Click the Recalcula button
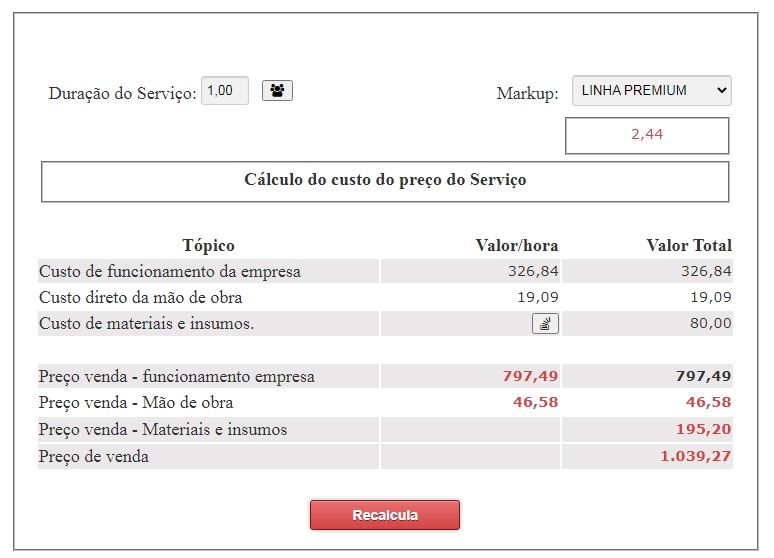Viewport: 774px width, 558px height. pyautogui.click(x=385, y=515)
